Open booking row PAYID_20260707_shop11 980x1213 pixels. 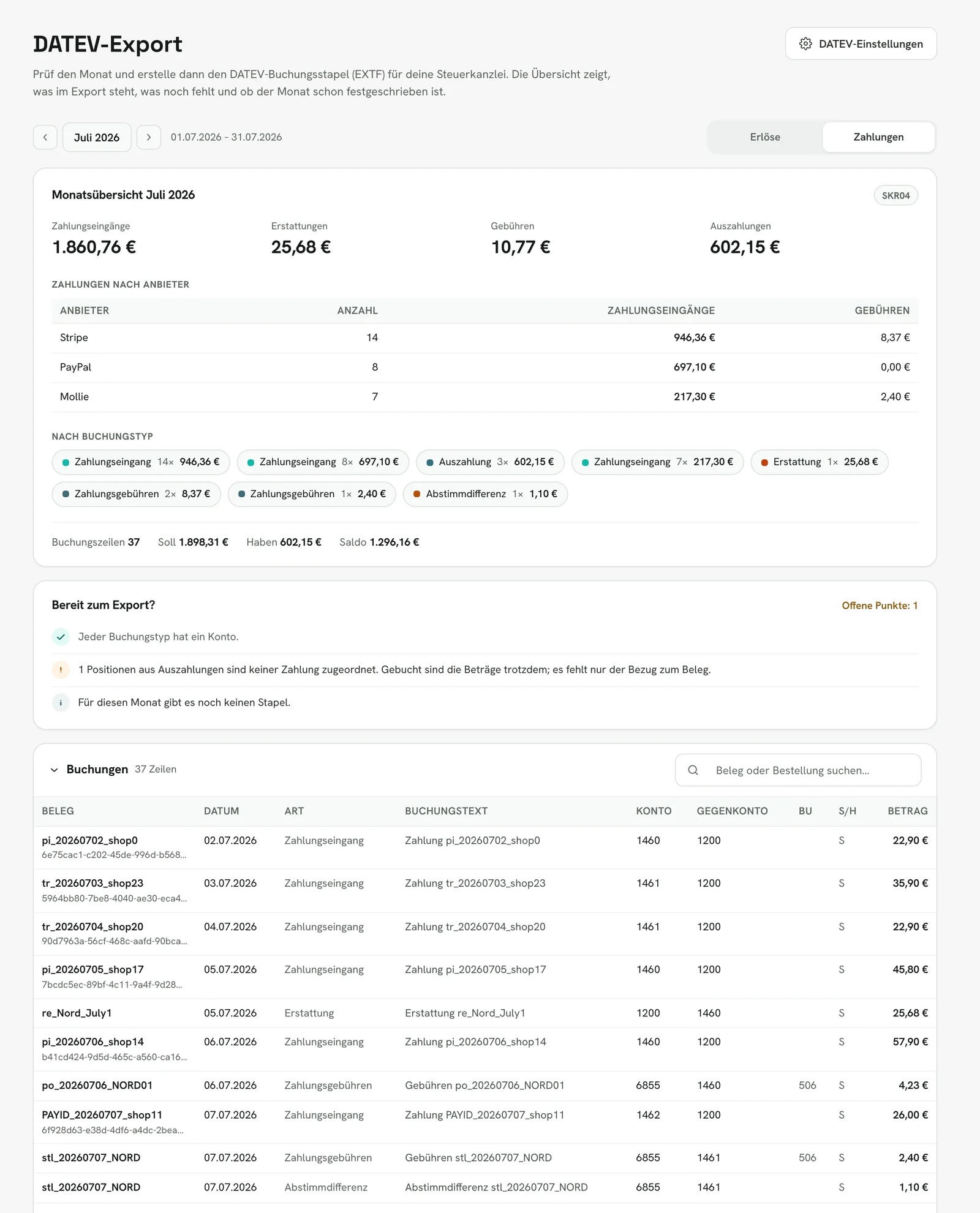tap(485, 1122)
